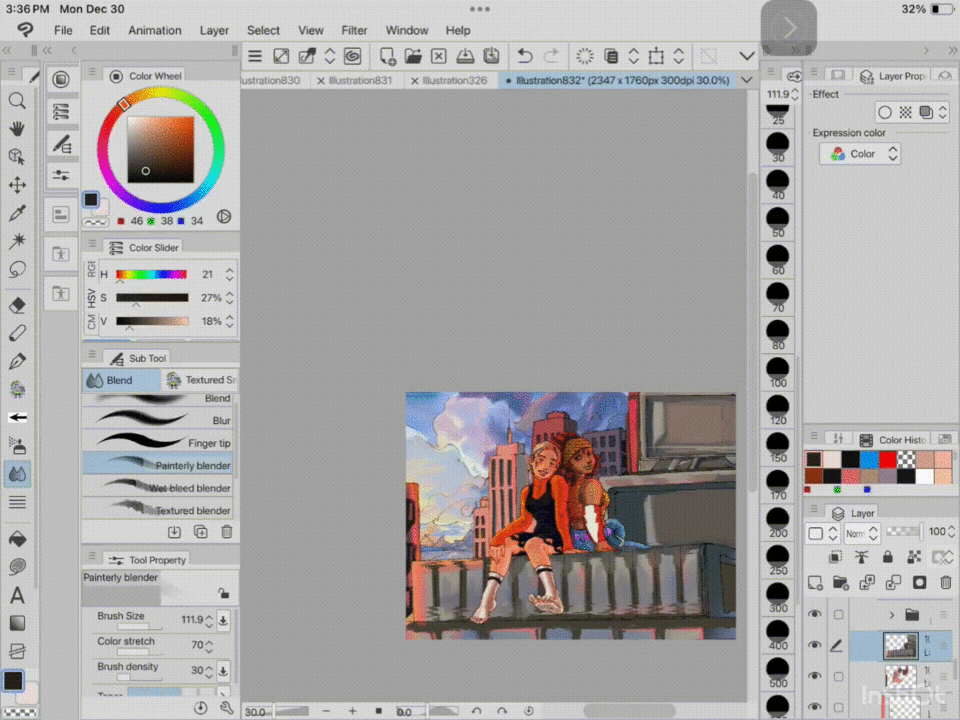The height and width of the screenshot is (720, 960).
Task: Pick the Lasso selection tool
Action: coord(17,269)
